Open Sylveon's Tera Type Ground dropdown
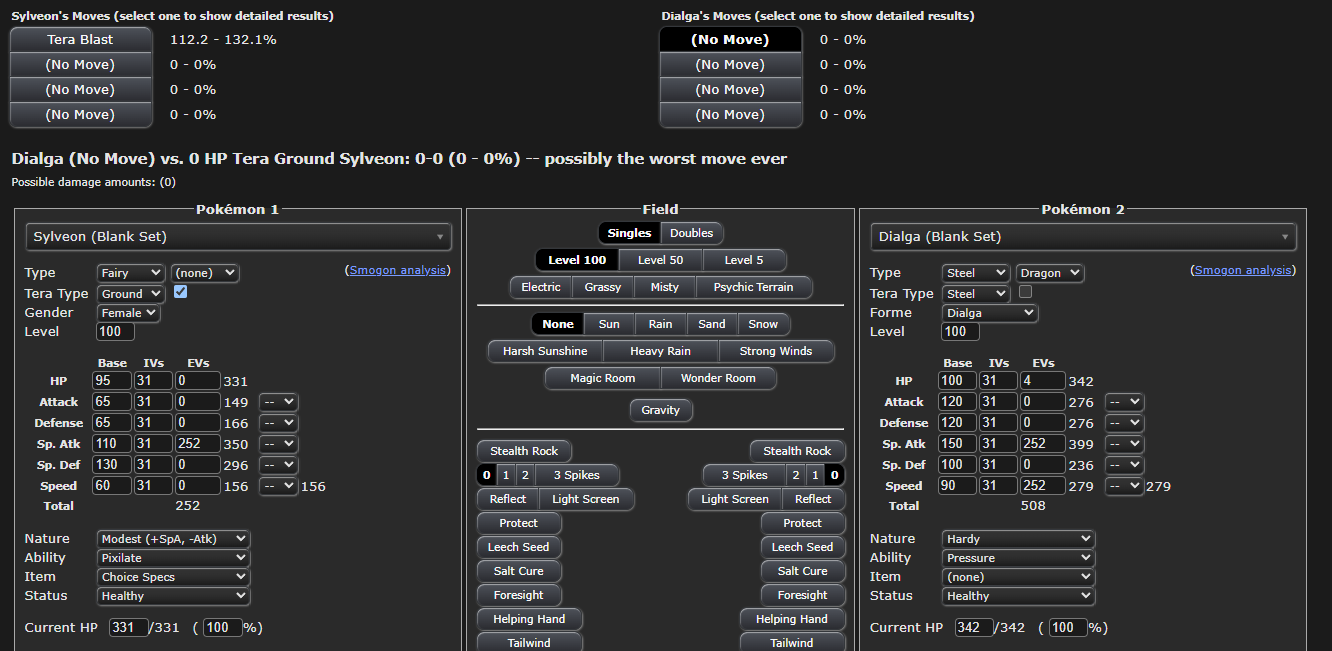 [x=131, y=293]
